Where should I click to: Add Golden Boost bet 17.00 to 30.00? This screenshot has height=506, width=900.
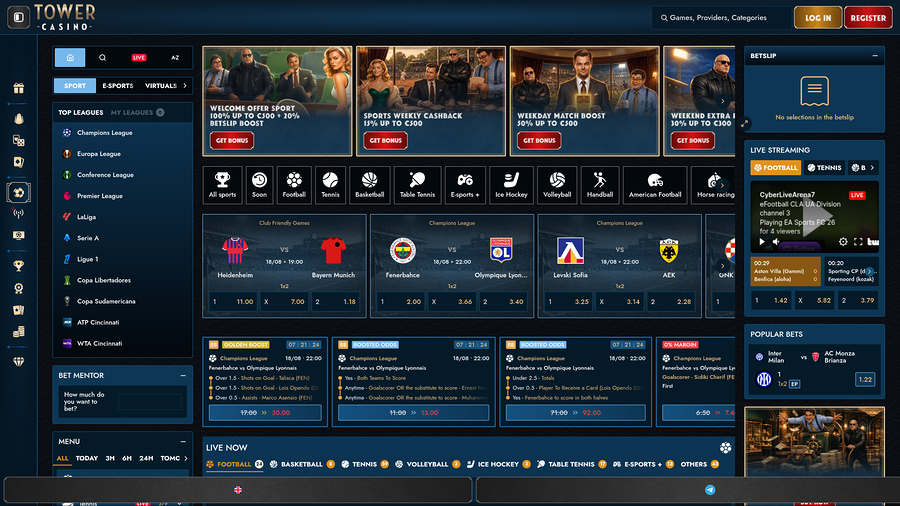pyautogui.click(x=265, y=412)
